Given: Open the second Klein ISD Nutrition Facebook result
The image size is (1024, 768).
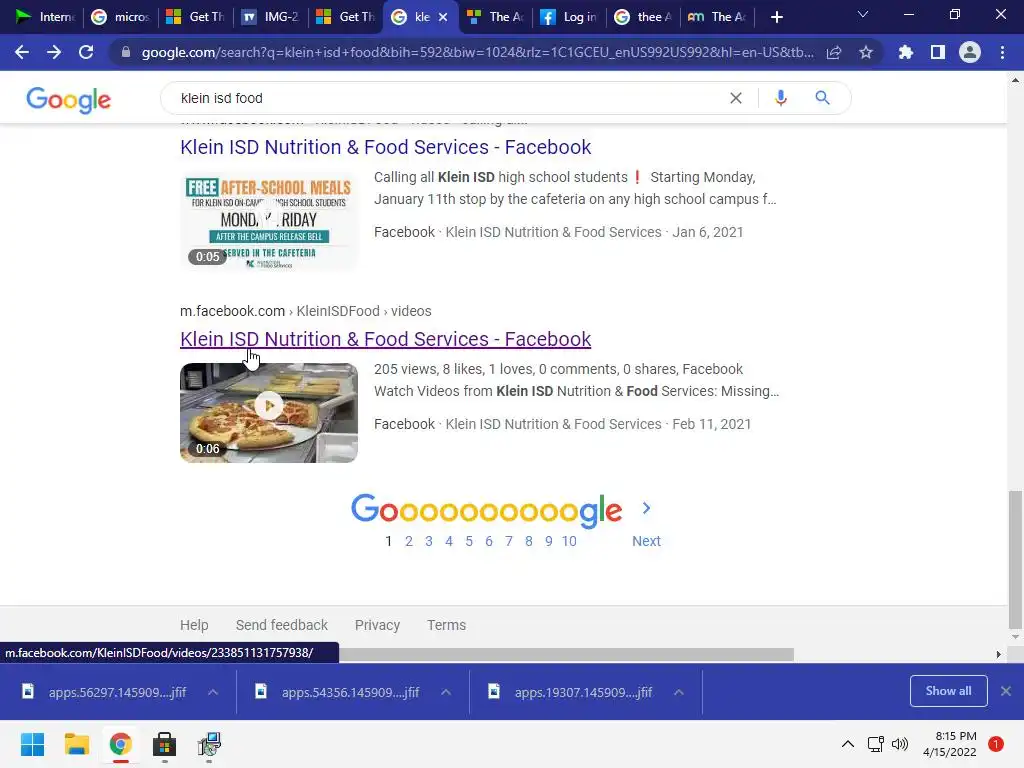Looking at the screenshot, I should [385, 339].
